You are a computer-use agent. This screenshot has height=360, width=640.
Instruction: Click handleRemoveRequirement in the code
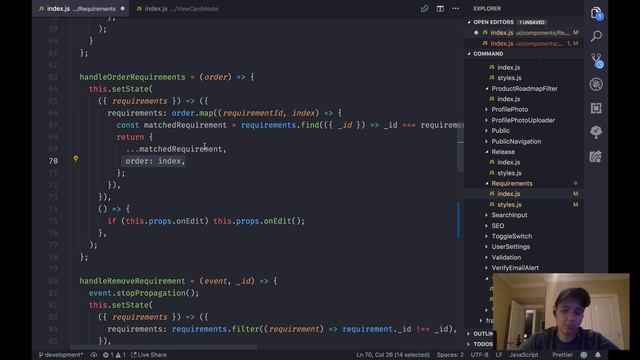pyautogui.click(x=132, y=281)
